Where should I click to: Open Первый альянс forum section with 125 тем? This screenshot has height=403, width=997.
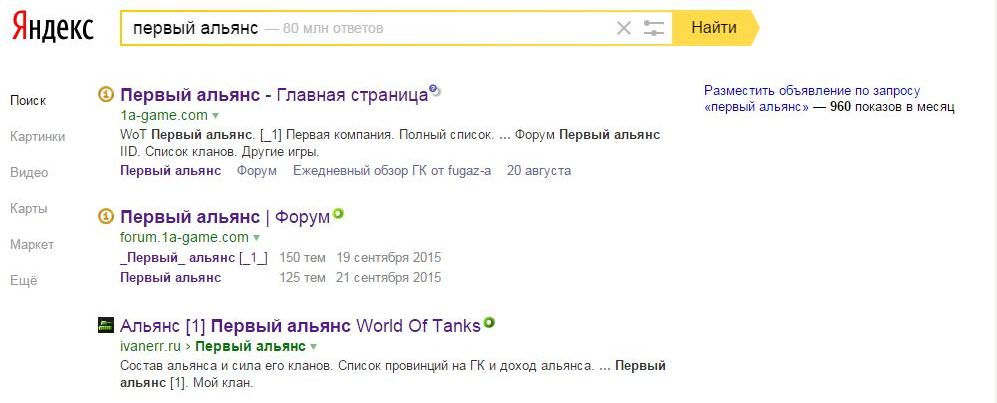(170, 277)
